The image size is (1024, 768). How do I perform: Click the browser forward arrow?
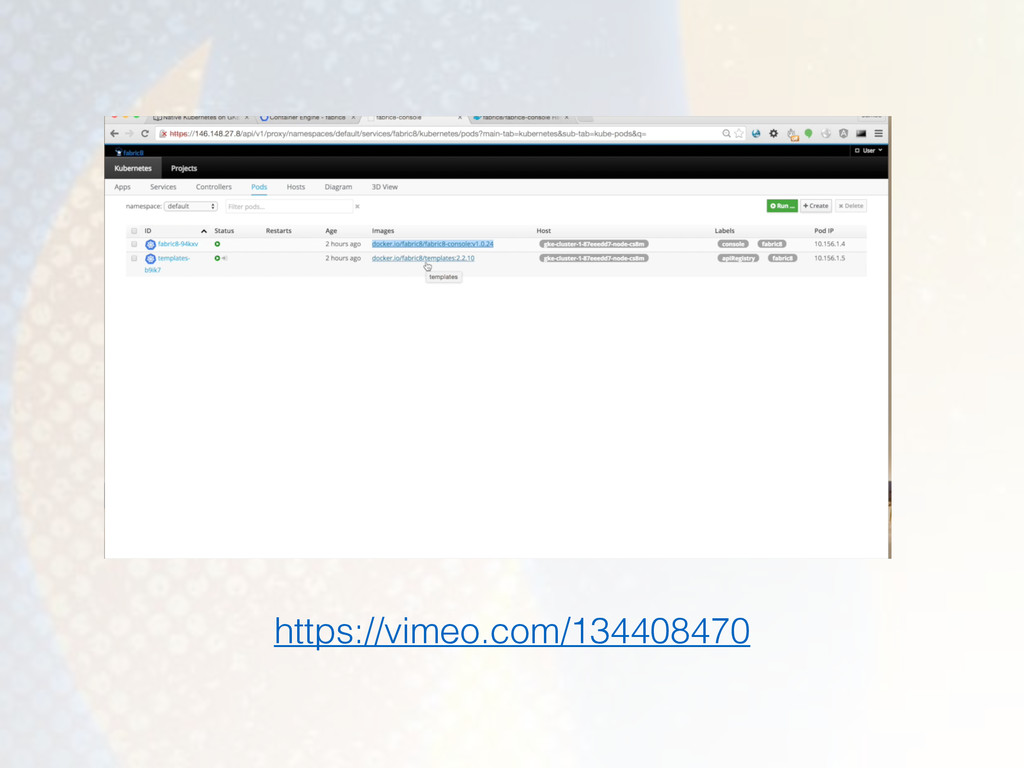(x=129, y=133)
